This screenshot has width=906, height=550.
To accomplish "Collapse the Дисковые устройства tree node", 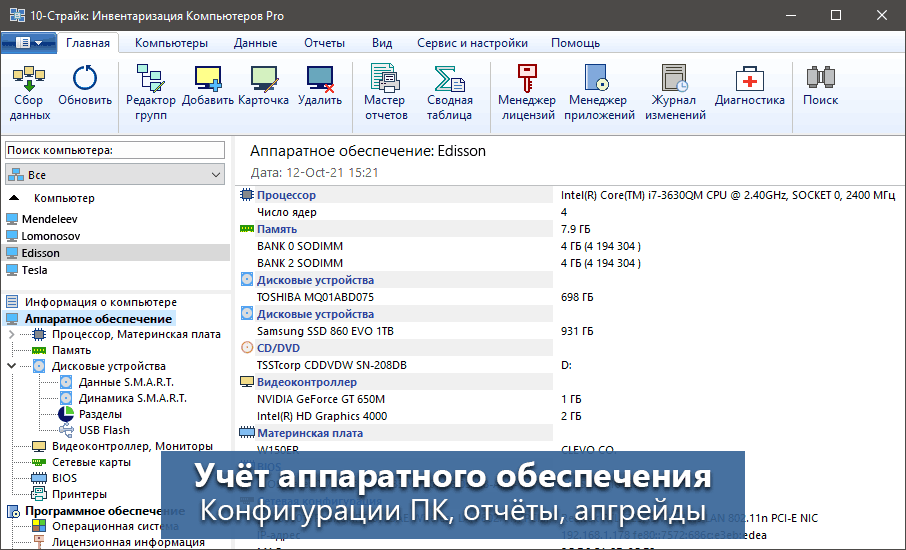I will coord(11,366).
